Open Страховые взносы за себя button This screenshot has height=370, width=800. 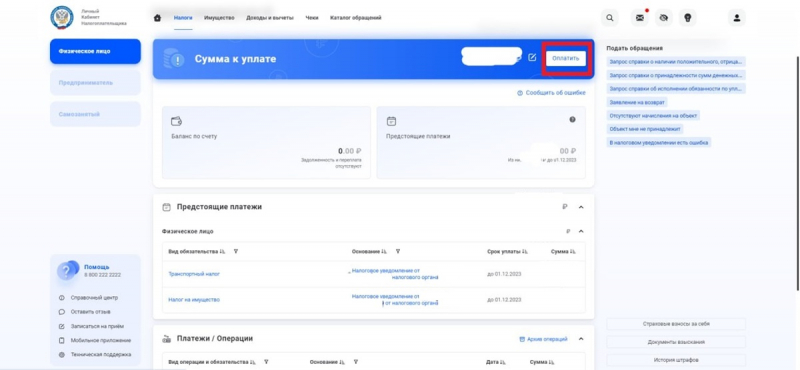coord(676,324)
